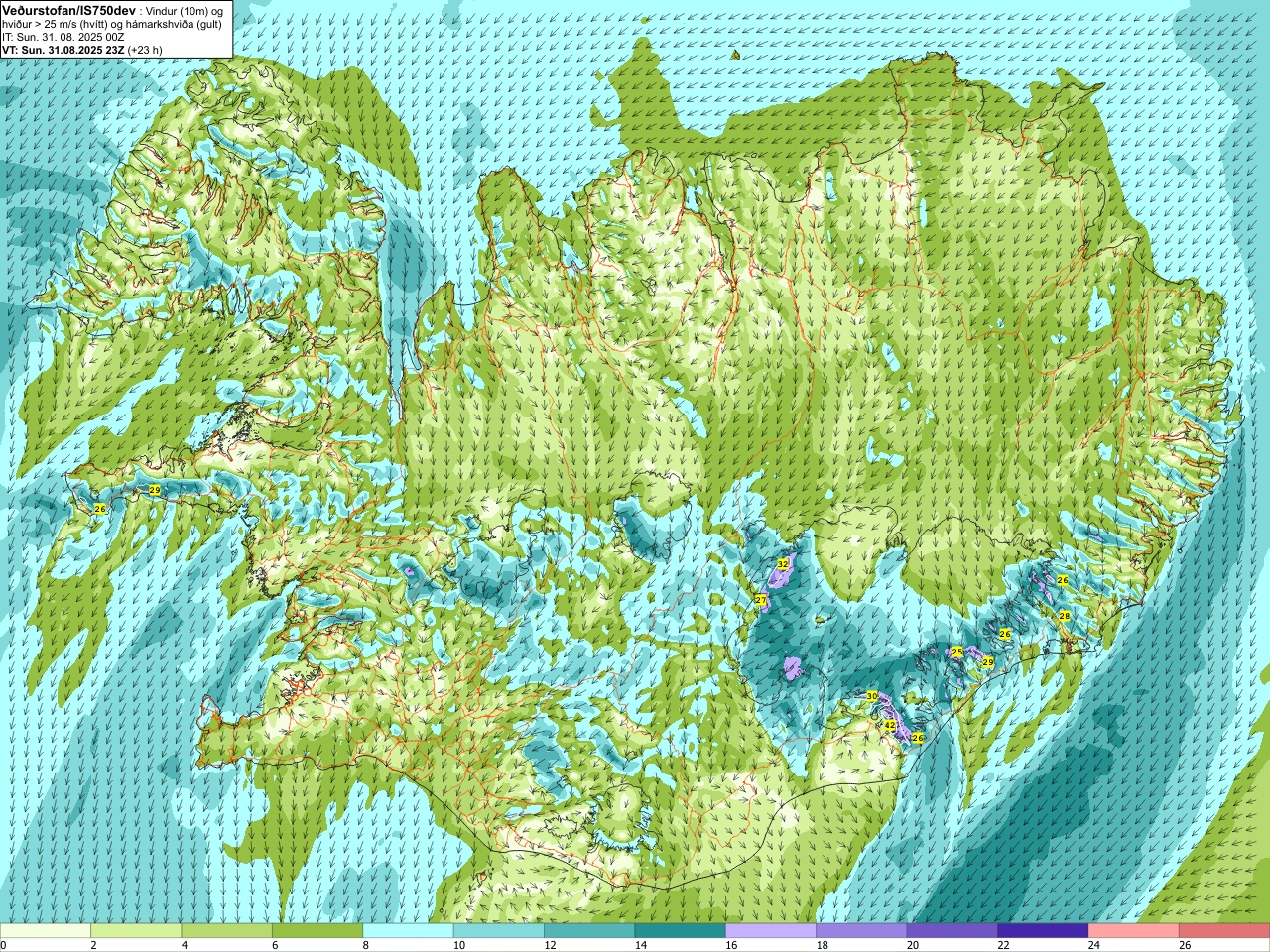
Task: Click the line "IT: Sun. 31. 08. 2025 00Z"
Action: [63, 36]
